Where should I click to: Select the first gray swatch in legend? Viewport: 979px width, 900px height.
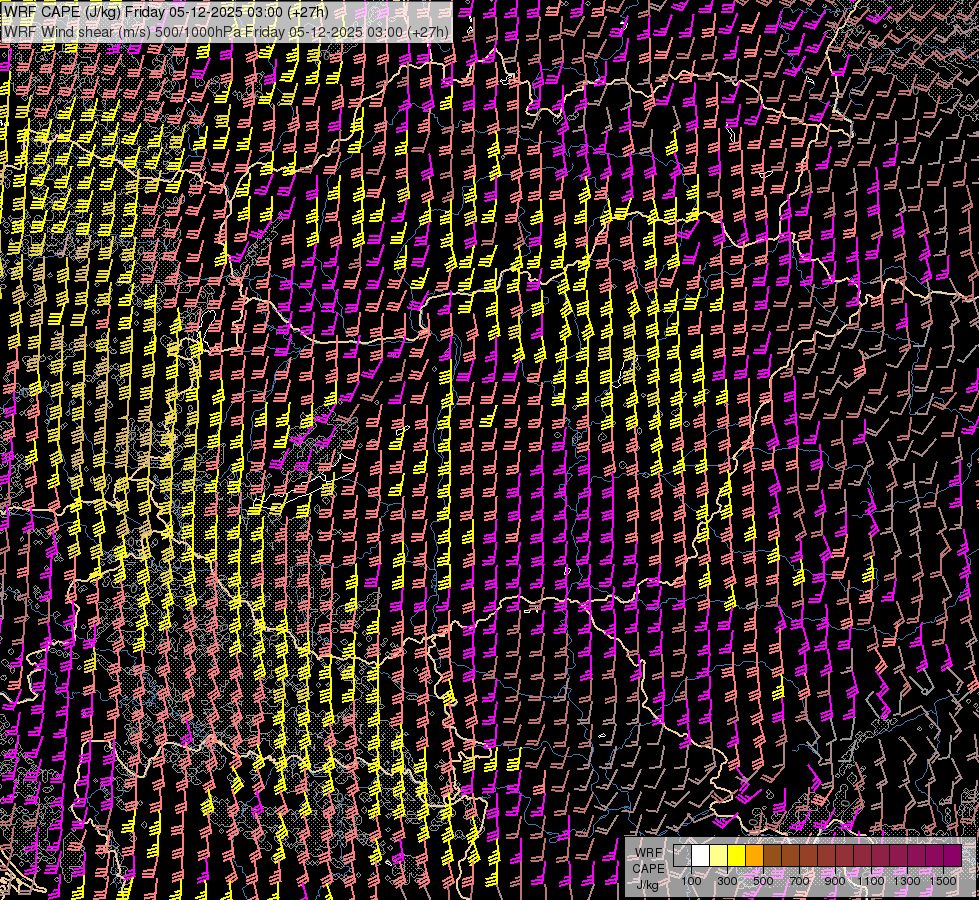tap(682, 856)
